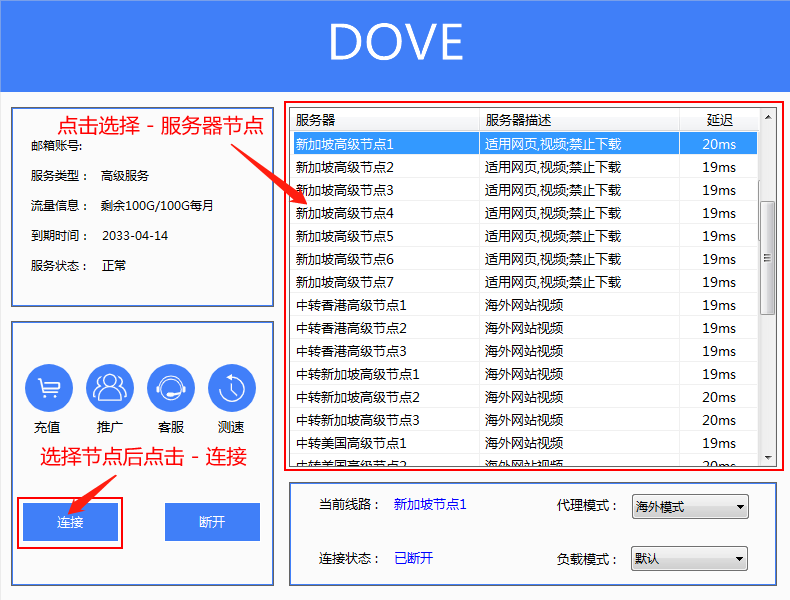The image size is (790, 600).
Task: Sort by 延迟 latency column header
Action: pyautogui.click(x=719, y=120)
